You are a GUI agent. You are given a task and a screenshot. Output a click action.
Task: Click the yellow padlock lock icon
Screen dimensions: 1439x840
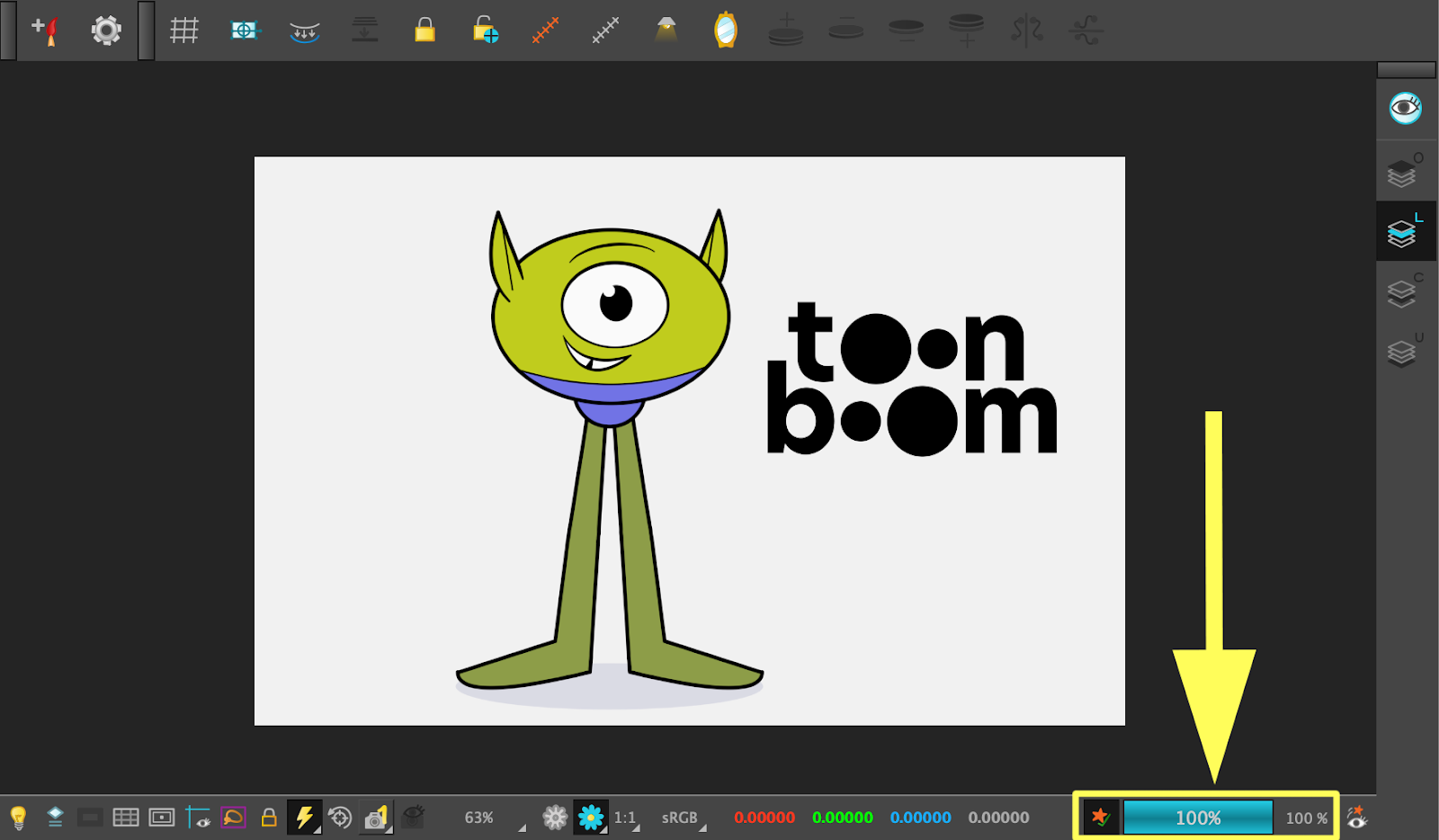[x=424, y=30]
